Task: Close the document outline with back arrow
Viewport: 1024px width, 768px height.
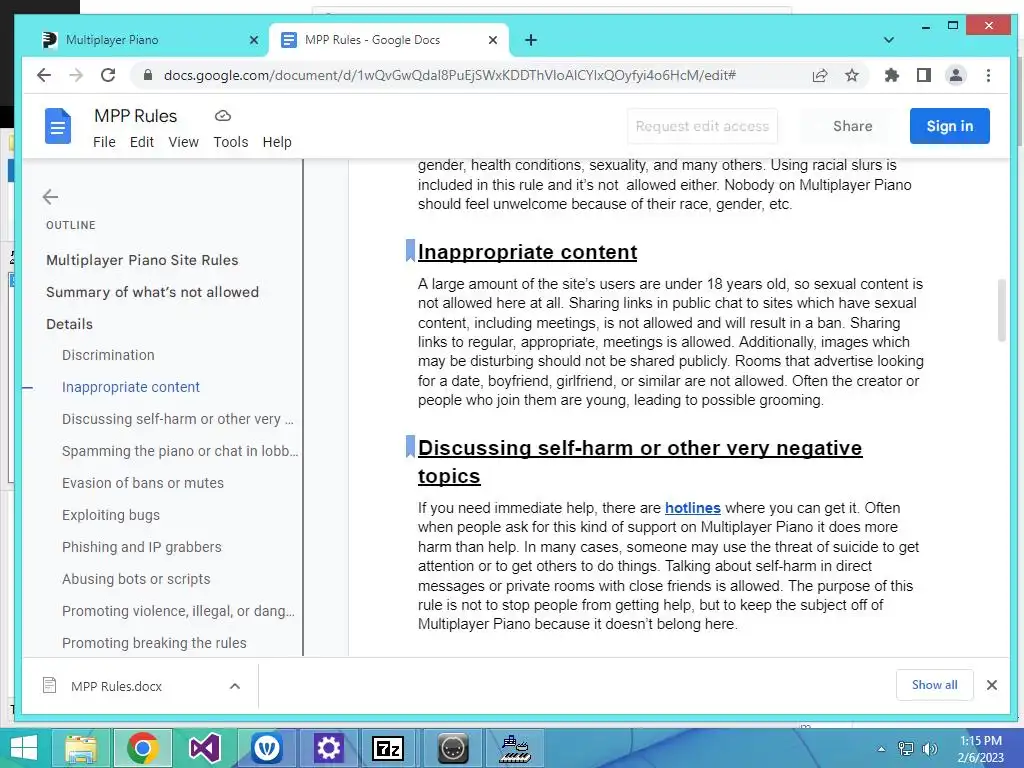Action: tap(50, 197)
